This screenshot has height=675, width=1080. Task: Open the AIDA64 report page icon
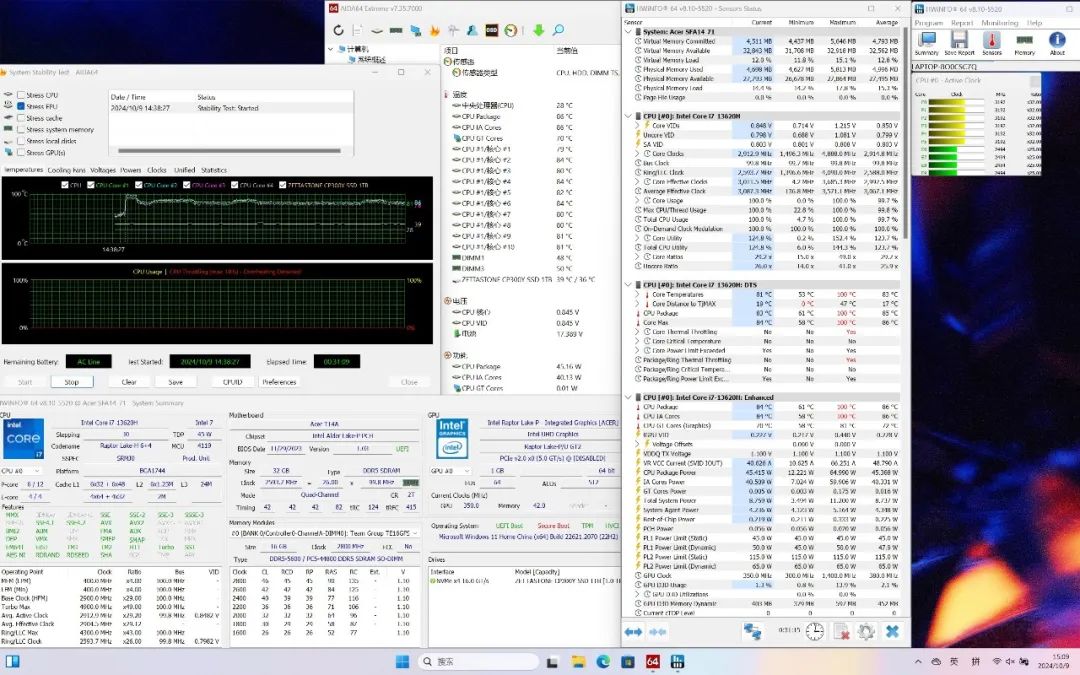point(357,30)
